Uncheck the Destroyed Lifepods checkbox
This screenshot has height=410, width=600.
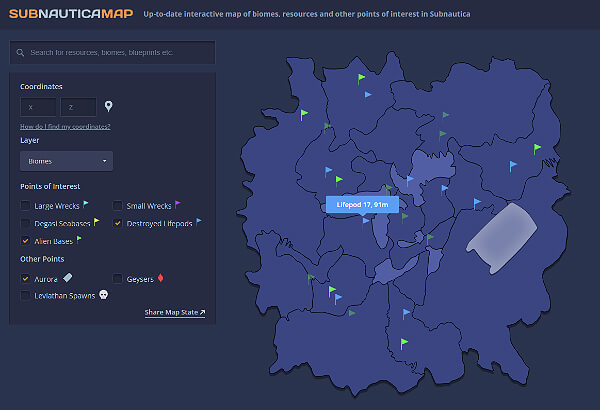[118, 223]
